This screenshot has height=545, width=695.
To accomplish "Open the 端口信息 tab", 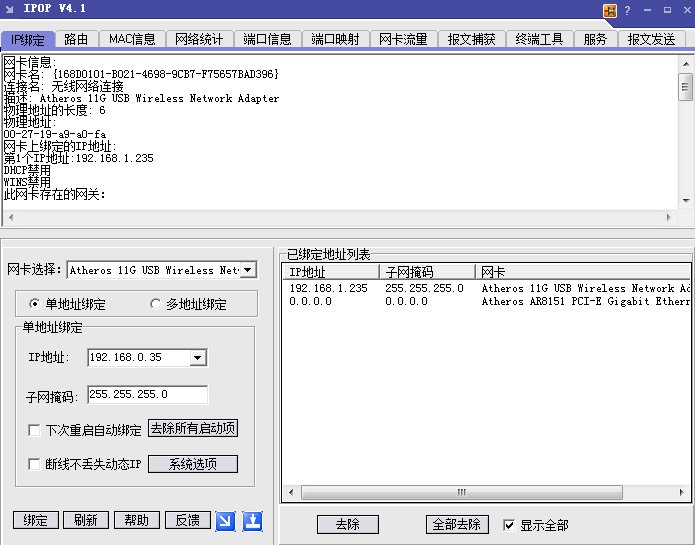I will pos(267,39).
